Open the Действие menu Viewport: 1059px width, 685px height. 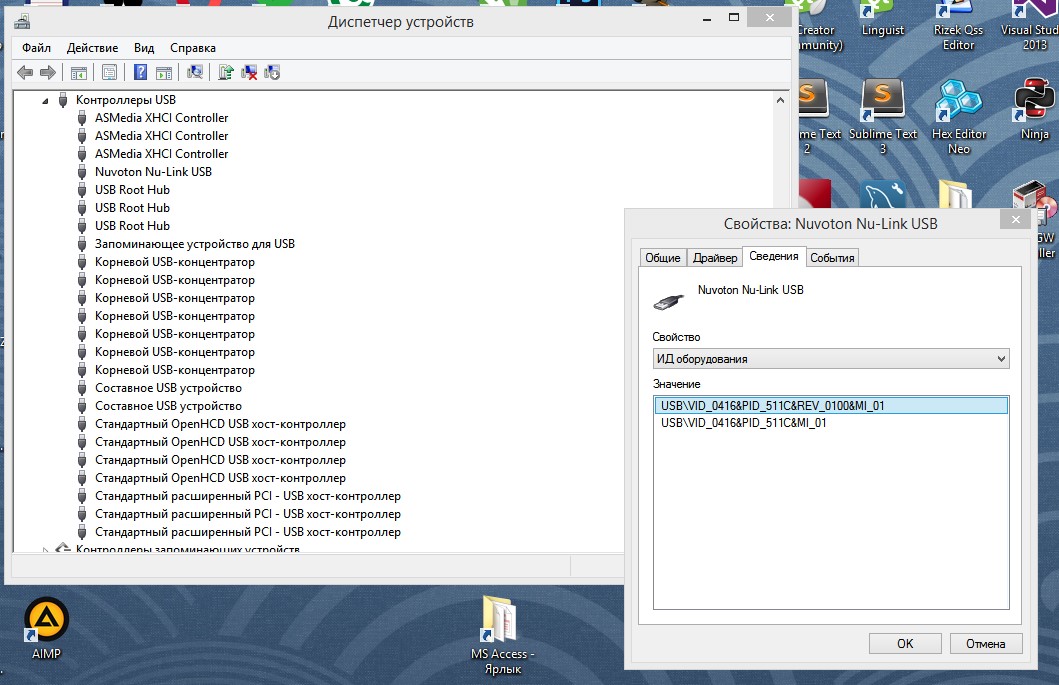click(93, 48)
